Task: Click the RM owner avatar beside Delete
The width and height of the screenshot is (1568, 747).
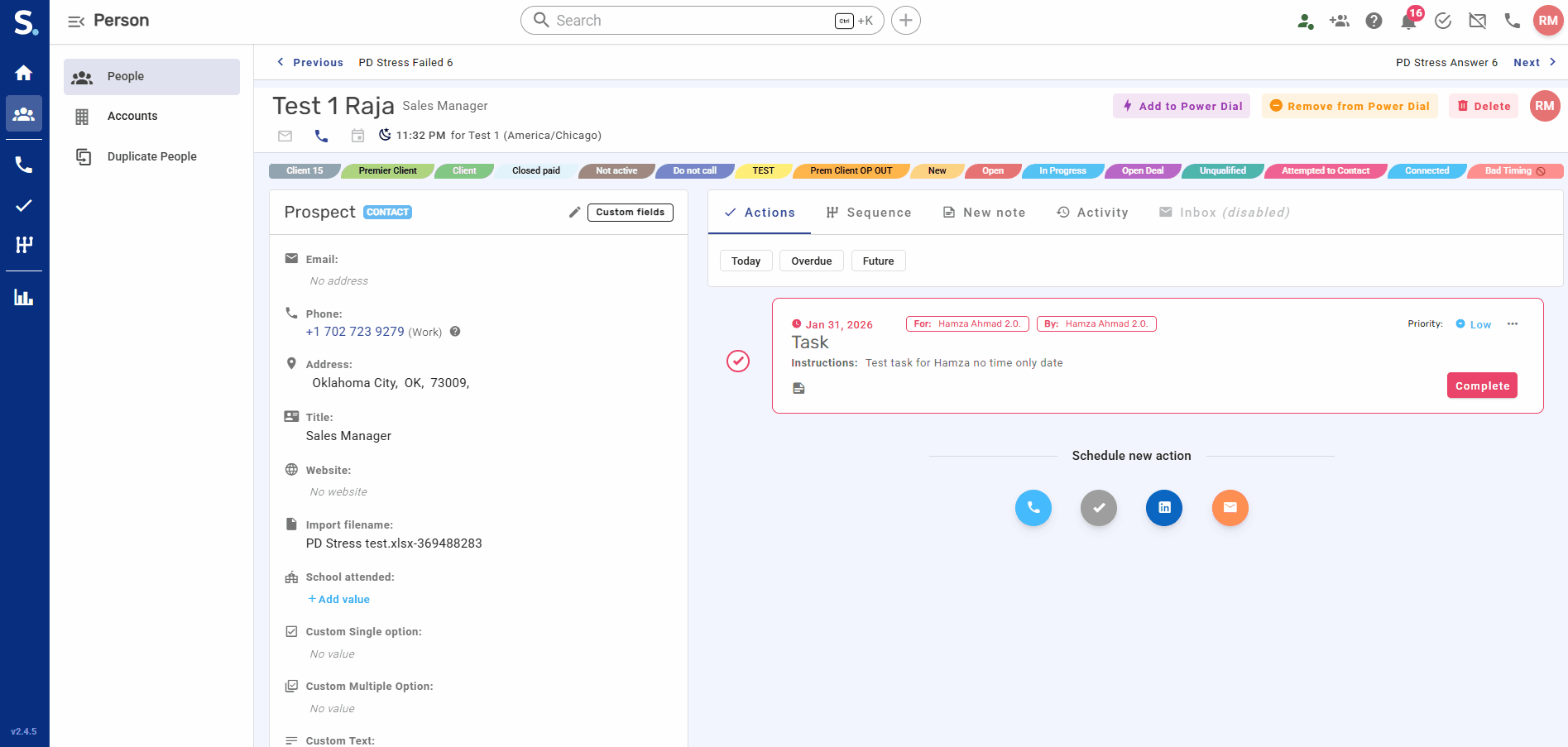Action: (1545, 106)
